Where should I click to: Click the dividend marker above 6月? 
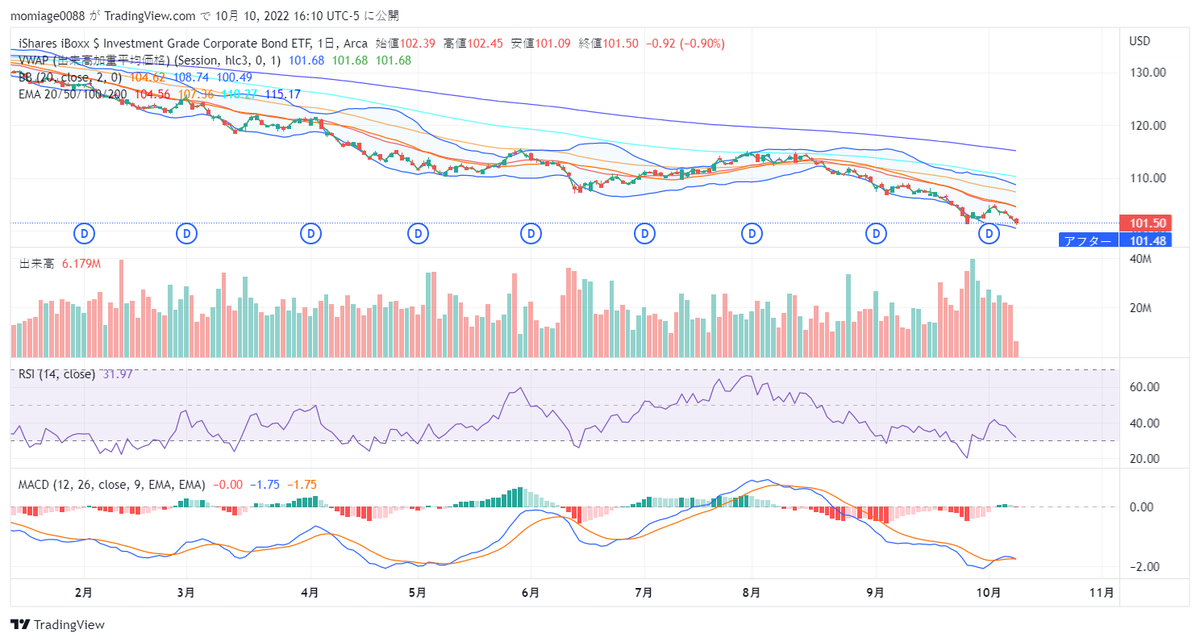point(529,233)
